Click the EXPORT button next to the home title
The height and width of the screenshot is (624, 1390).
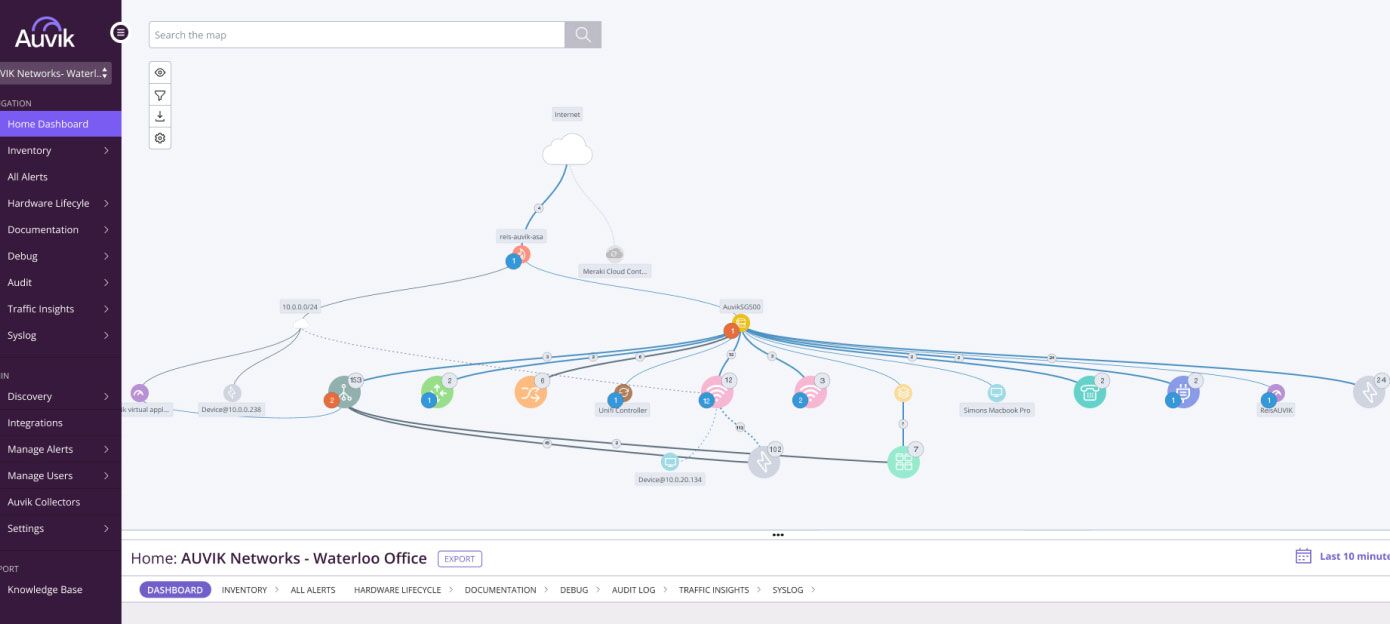click(459, 558)
